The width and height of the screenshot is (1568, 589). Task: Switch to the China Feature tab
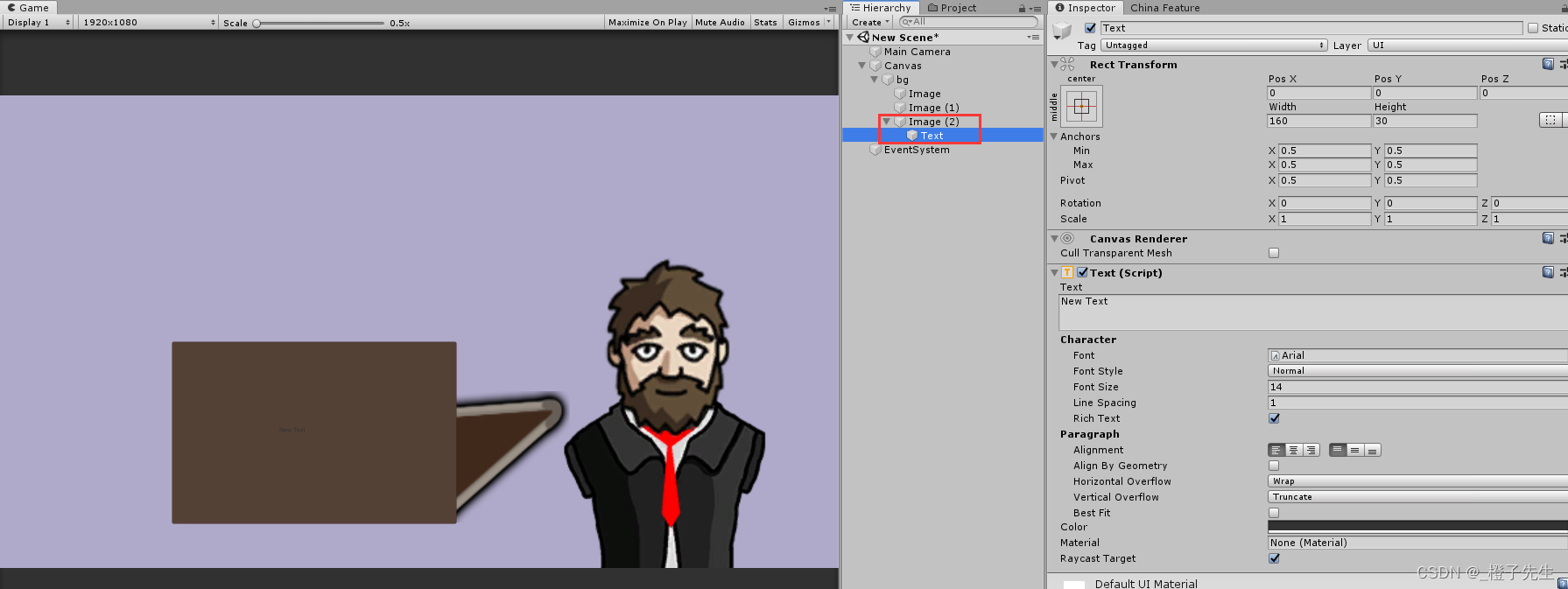[x=1164, y=8]
